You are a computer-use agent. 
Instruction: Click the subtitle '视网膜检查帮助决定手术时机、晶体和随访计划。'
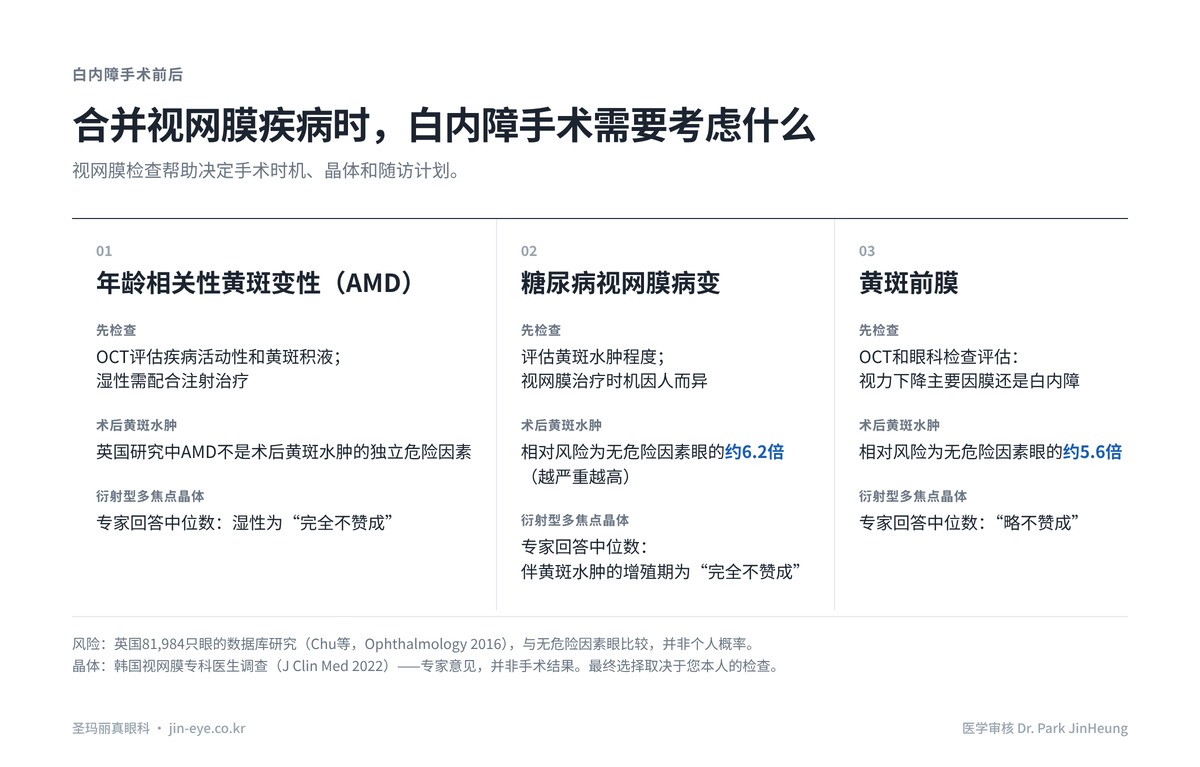(x=266, y=170)
